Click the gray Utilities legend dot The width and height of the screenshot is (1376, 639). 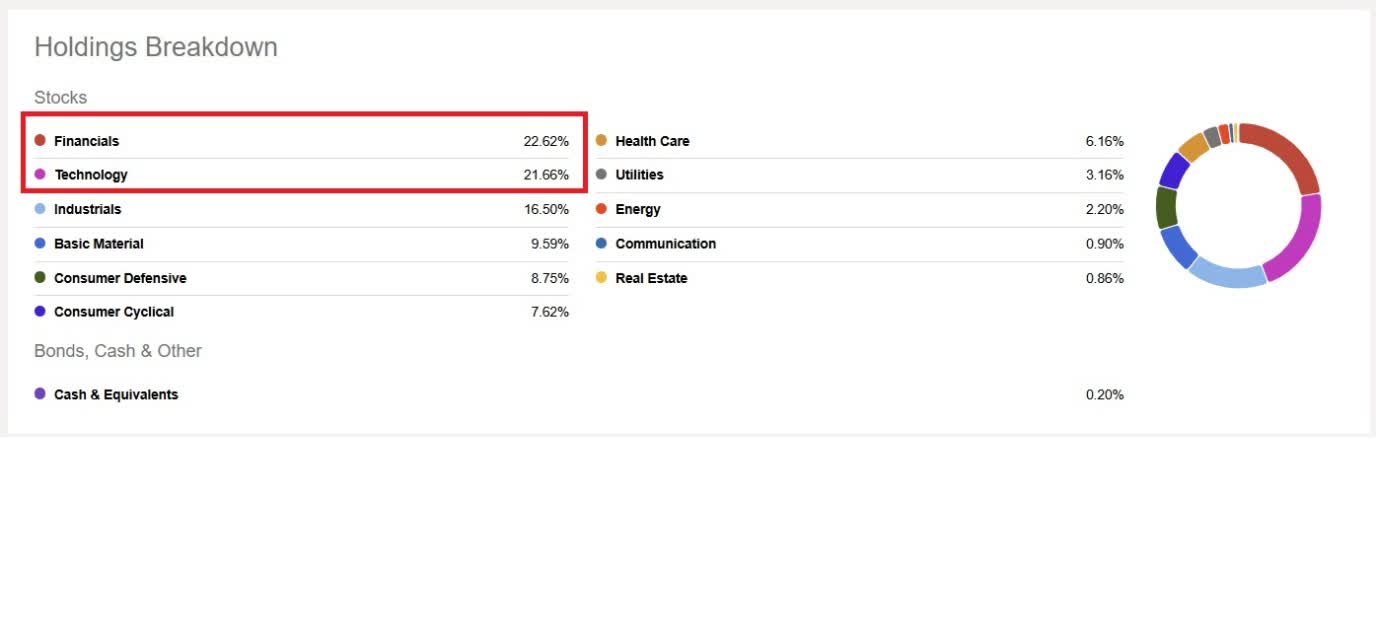click(x=601, y=175)
